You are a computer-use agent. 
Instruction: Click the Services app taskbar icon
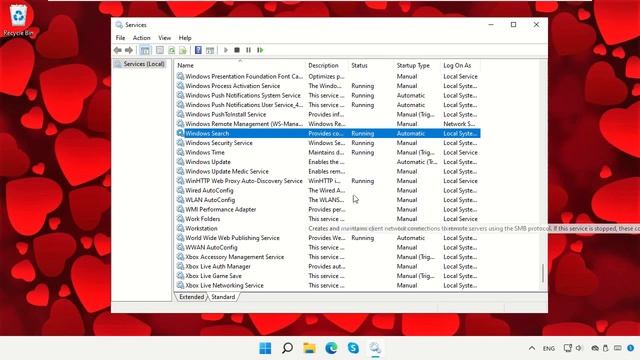point(375,348)
